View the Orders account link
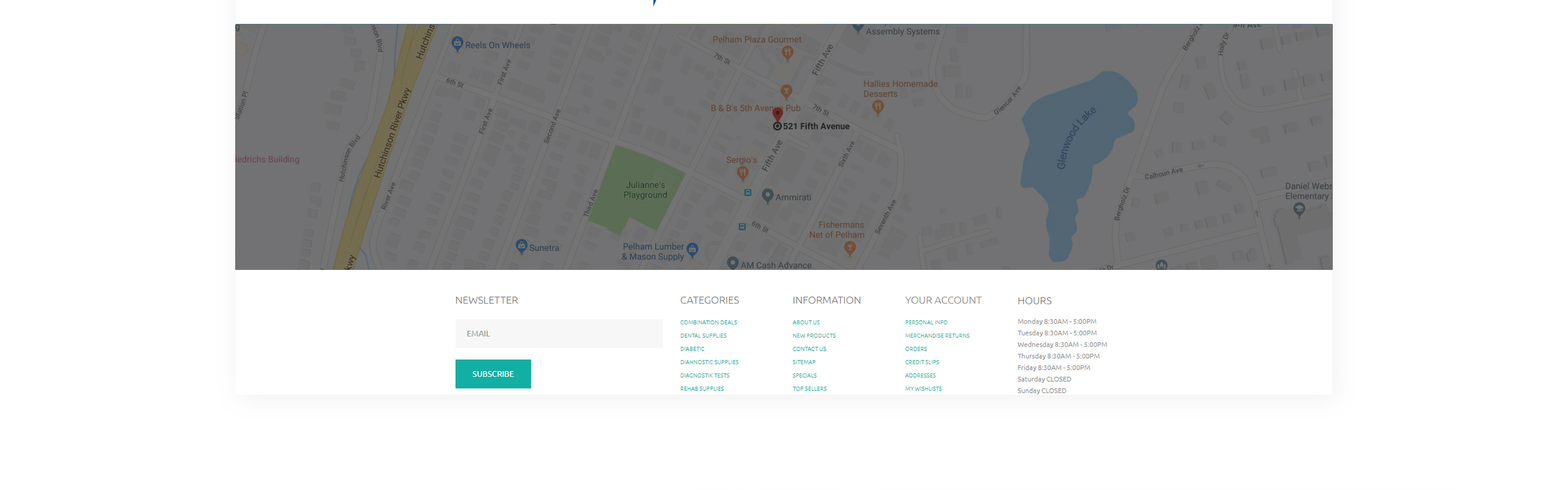The image size is (1568, 489). tap(916, 349)
